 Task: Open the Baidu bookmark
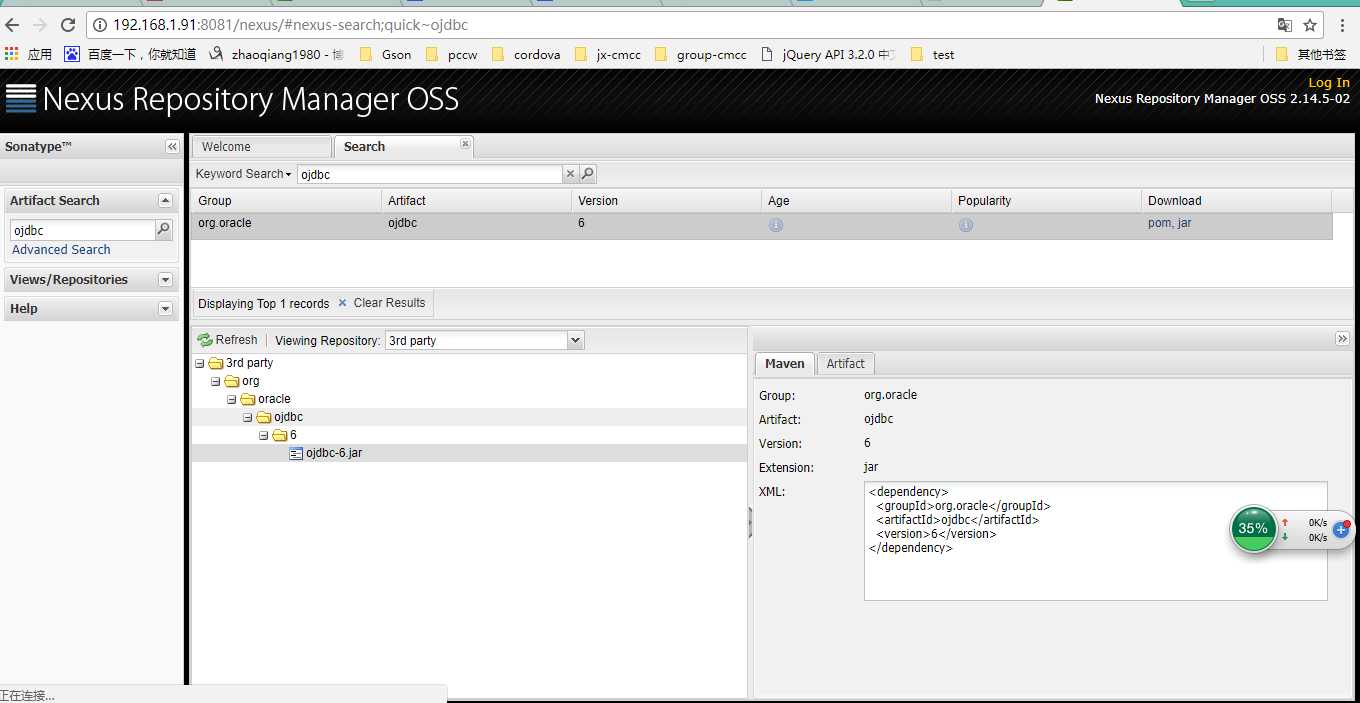(130, 54)
